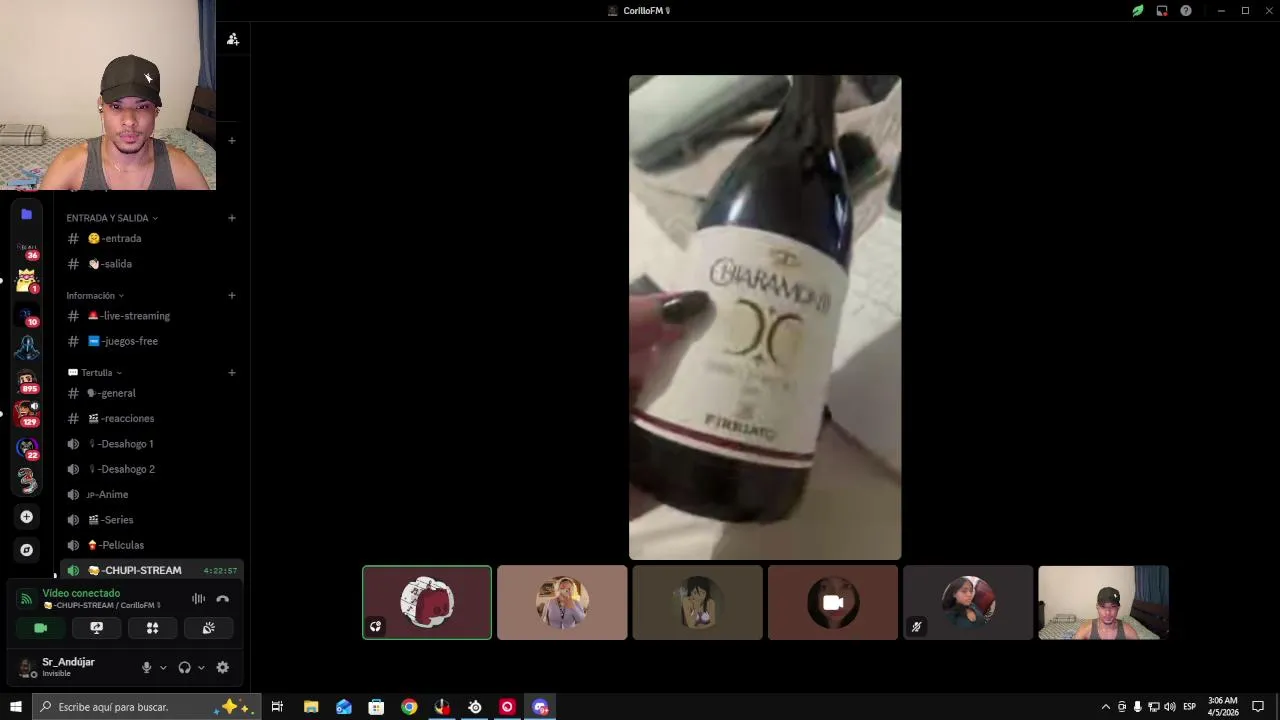Open the -salida text channel

150,264
